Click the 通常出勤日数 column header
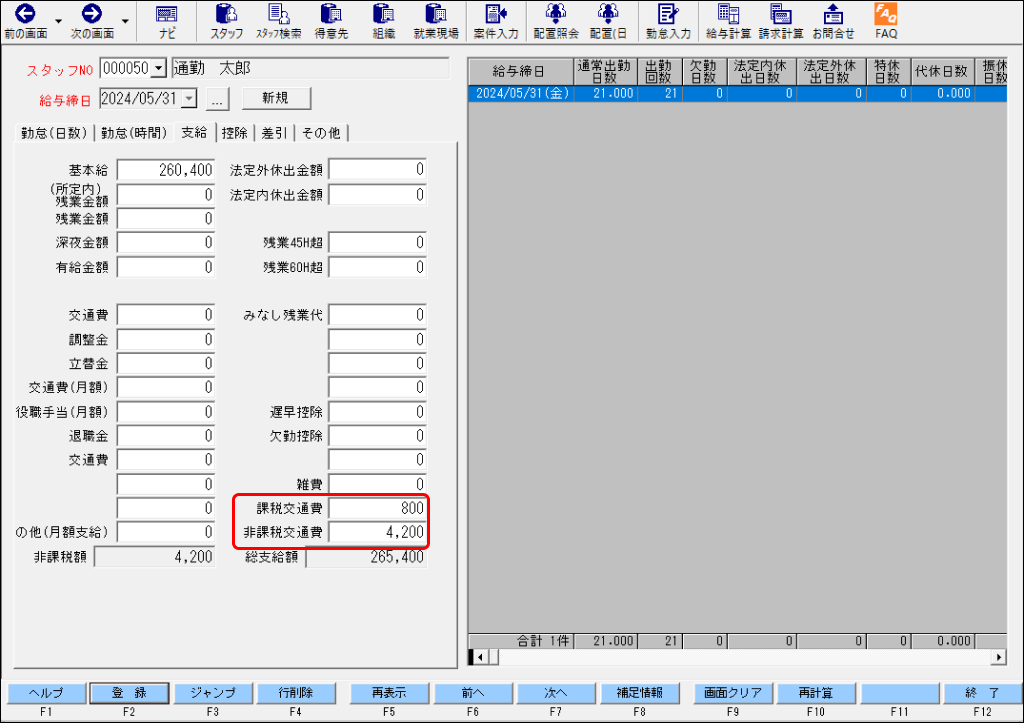1024x723 pixels. (605, 71)
